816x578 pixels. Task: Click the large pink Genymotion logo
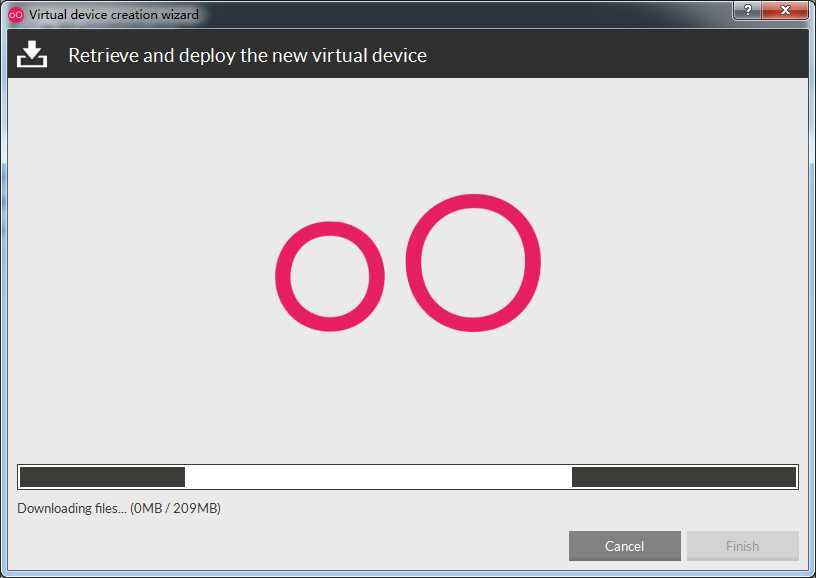pos(408,263)
